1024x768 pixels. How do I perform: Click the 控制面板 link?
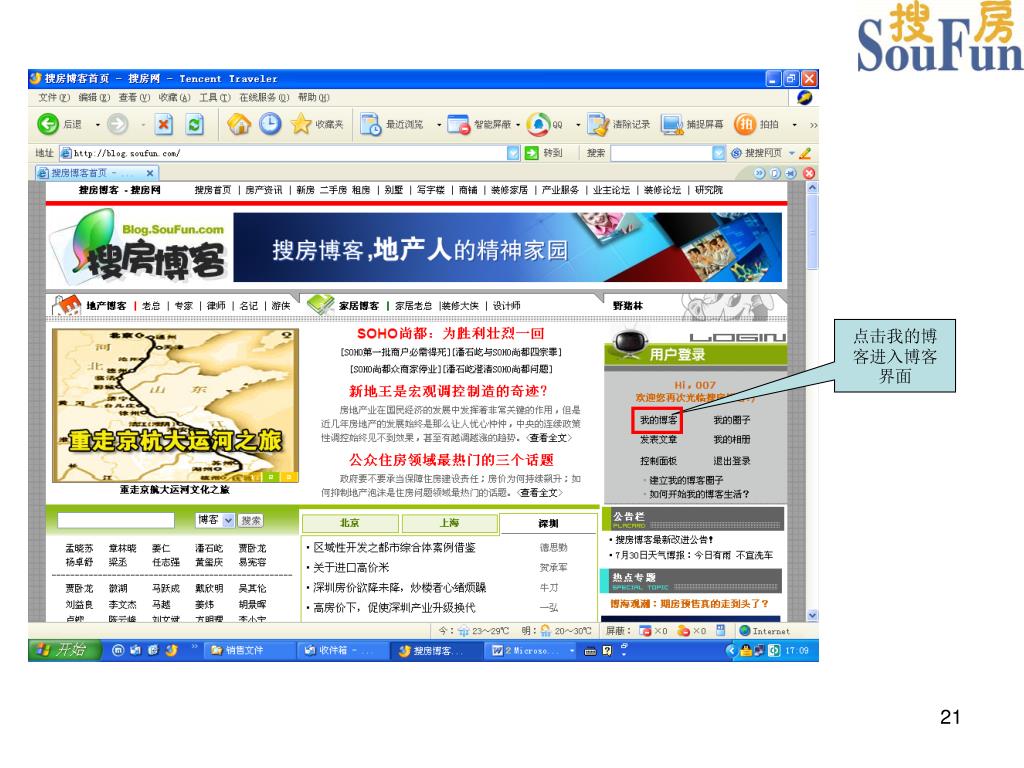(x=658, y=460)
